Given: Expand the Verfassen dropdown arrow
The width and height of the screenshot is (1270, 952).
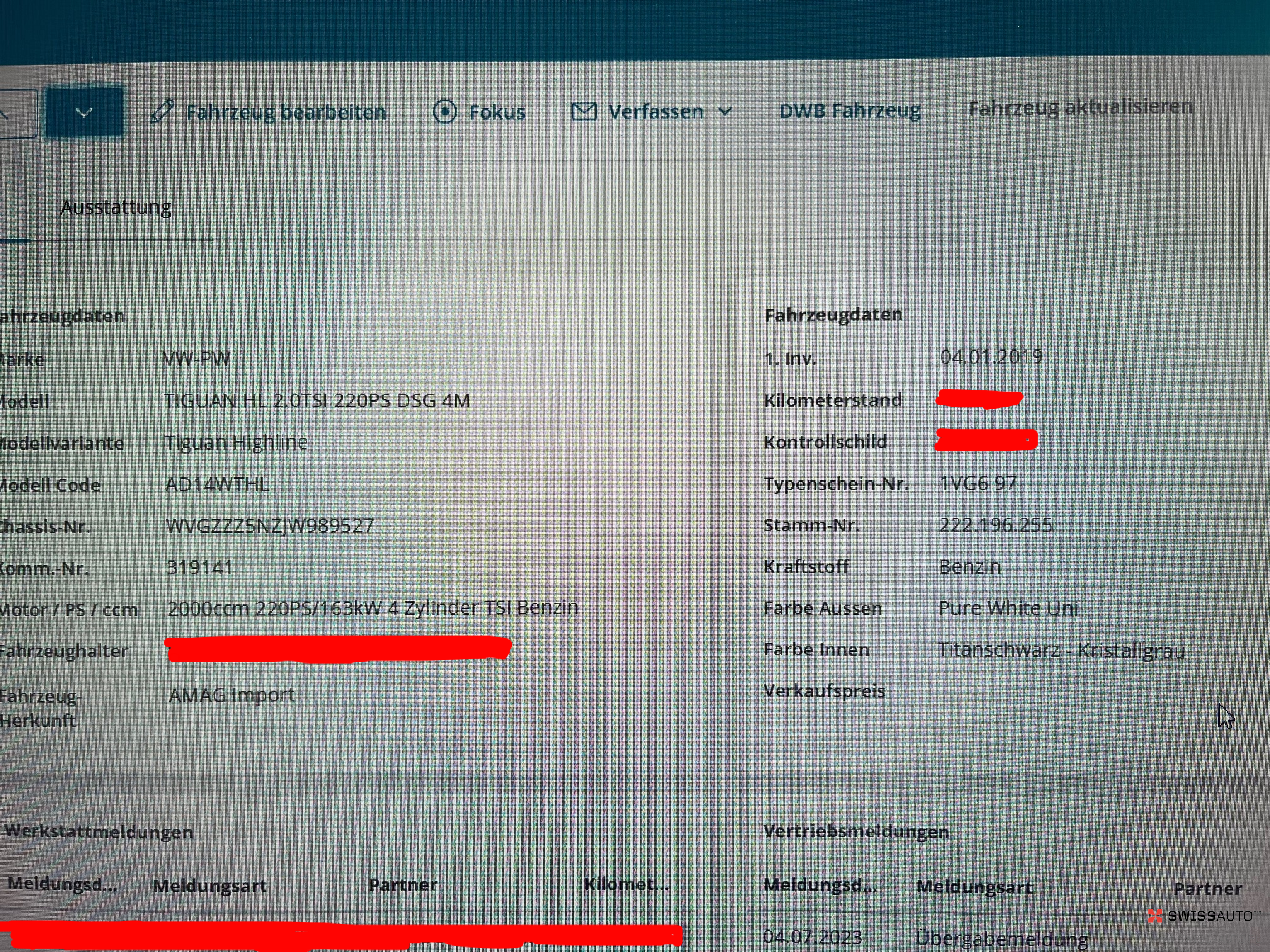Looking at the screenshot, I should [x=725, y=112].
